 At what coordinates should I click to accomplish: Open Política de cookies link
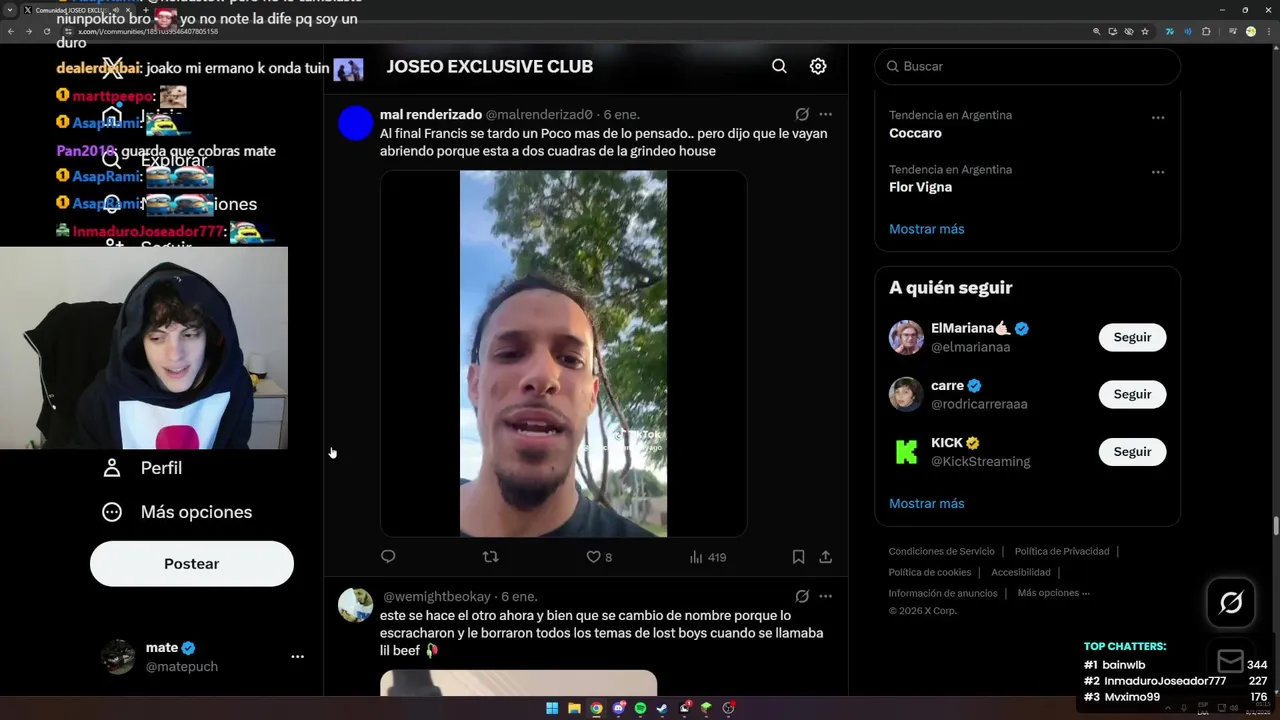tap(930, 572)
